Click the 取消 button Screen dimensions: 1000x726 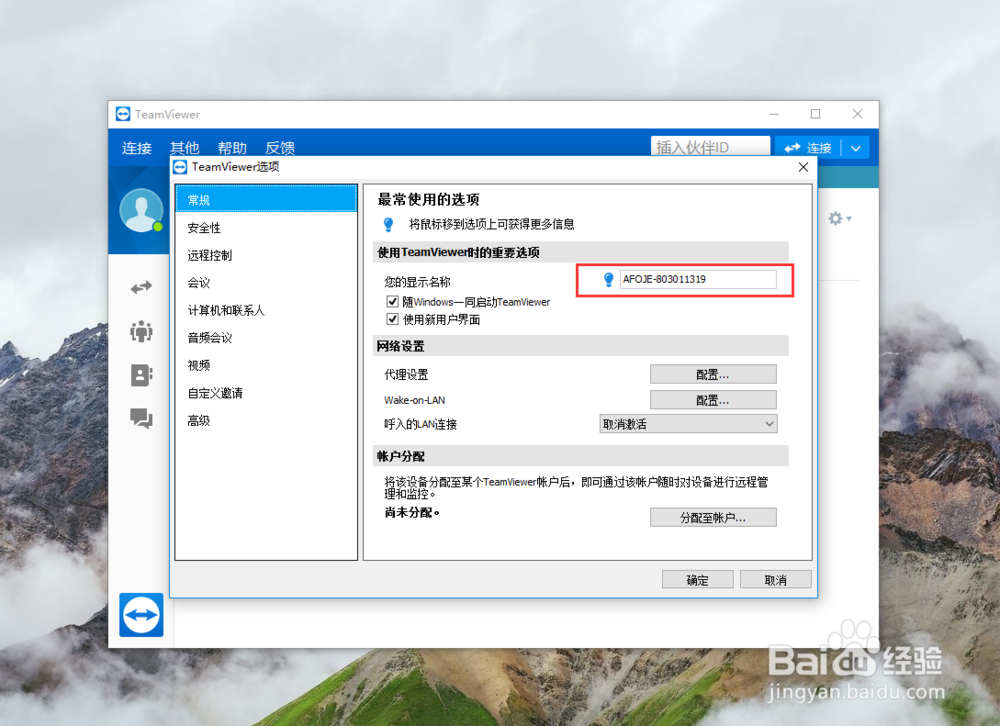pos(776,580)
